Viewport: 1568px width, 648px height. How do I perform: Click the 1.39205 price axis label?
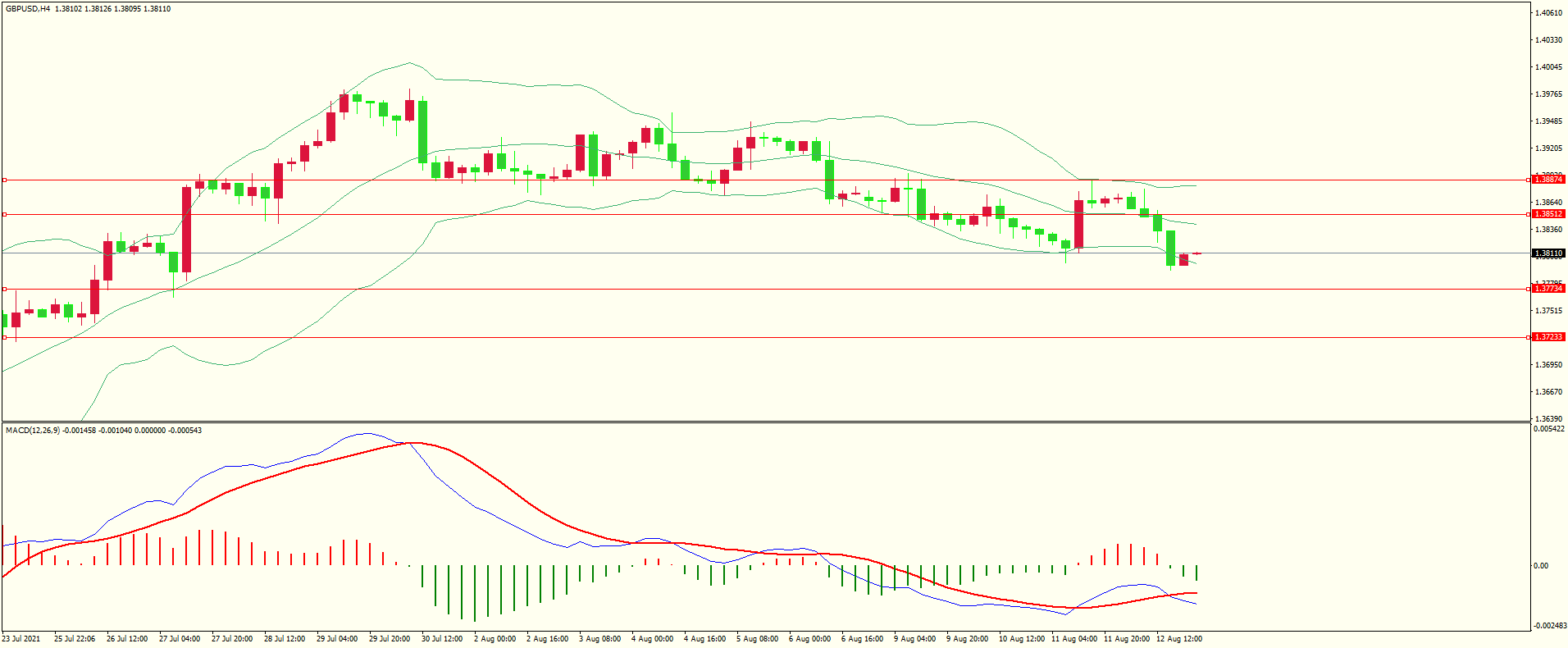pyautogui.click(x=1548, y=148)
